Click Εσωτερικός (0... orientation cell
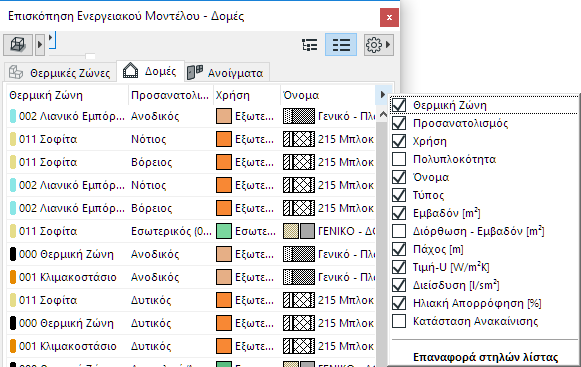The image size is (581, 367). click(171, 231)
